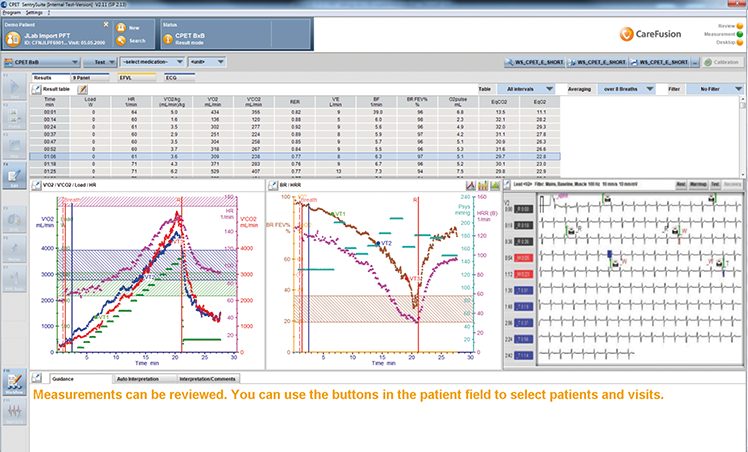Select the line chart view icon
The width and height of the screenshot is (748, 452).
(x=471, y=185)
